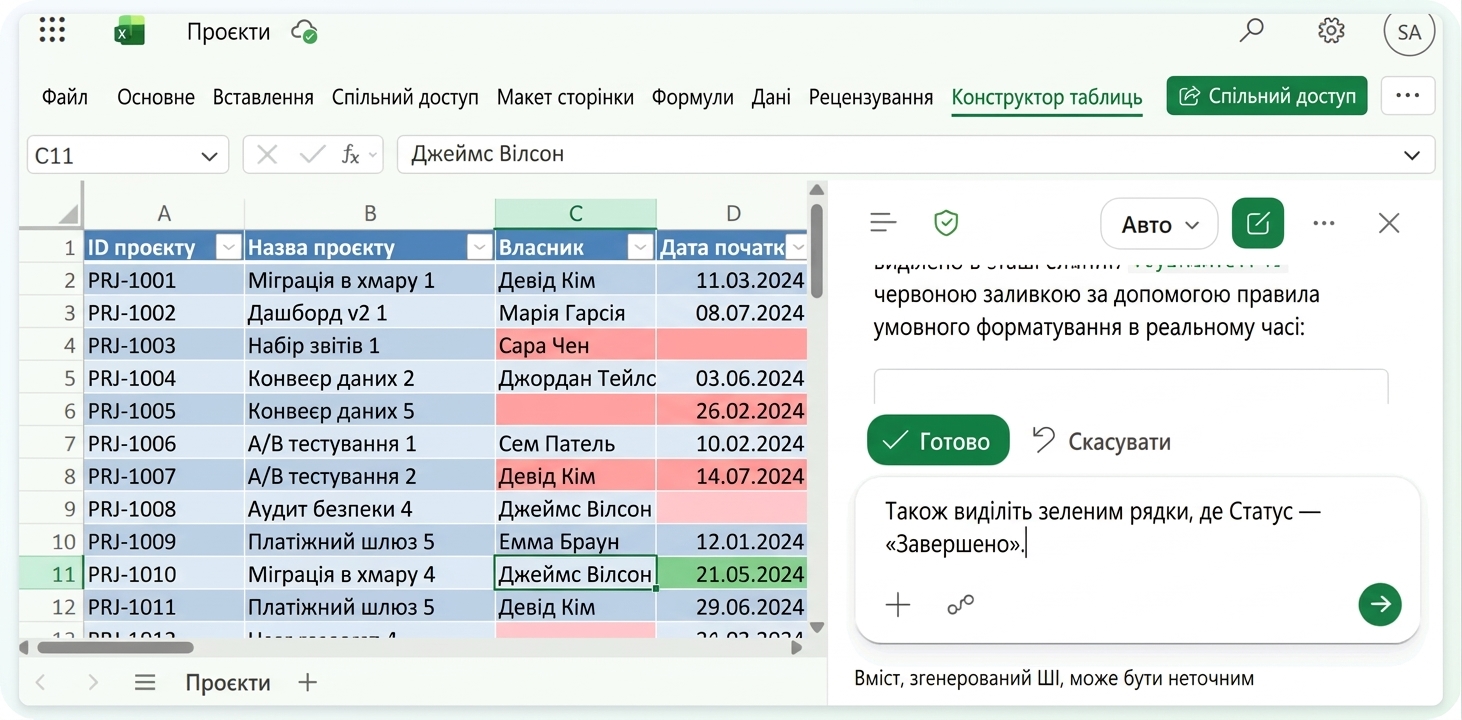Select the cell Емма Браун
The height and width of the screenshot is (720, 1462).
[x=575, y=541]
